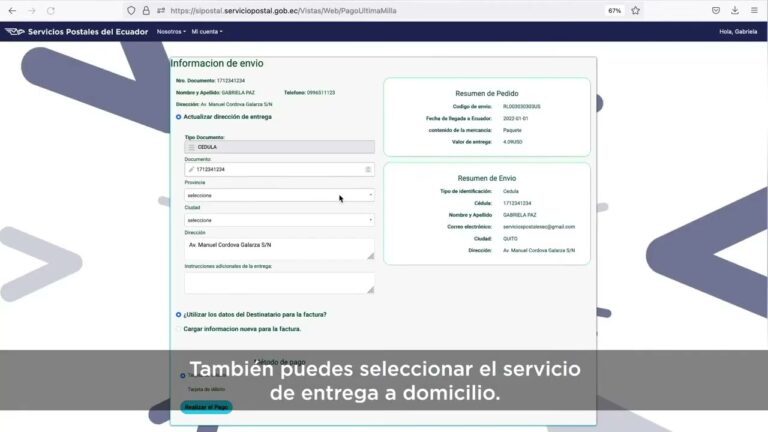The height and width of the screenshot is (432, 768).
Task: Open the Nosotros menu
Action: point(171,31)
